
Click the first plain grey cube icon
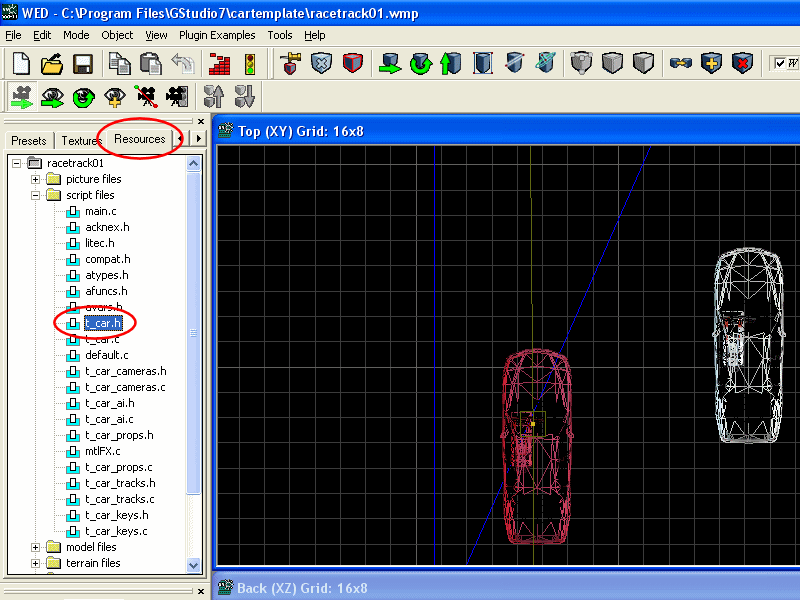tap(612, 64)
